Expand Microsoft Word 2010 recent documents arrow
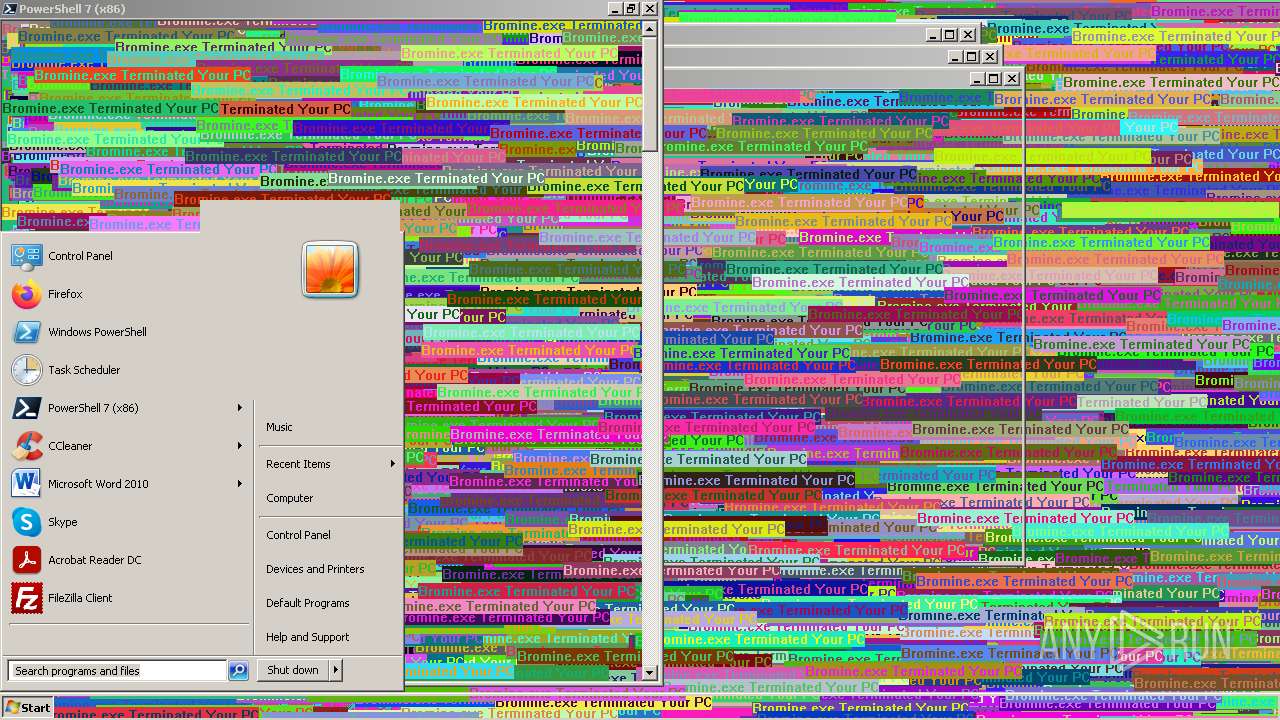1280x720 pixels. pos(240,484)
